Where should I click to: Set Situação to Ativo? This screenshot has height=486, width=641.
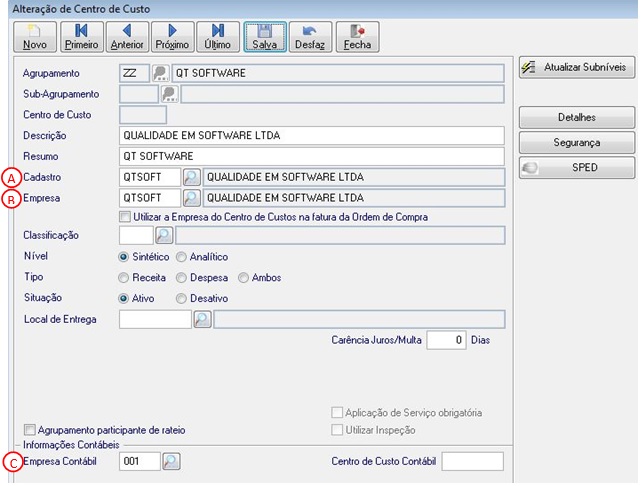pyautogui.click(x=123, y=299)
